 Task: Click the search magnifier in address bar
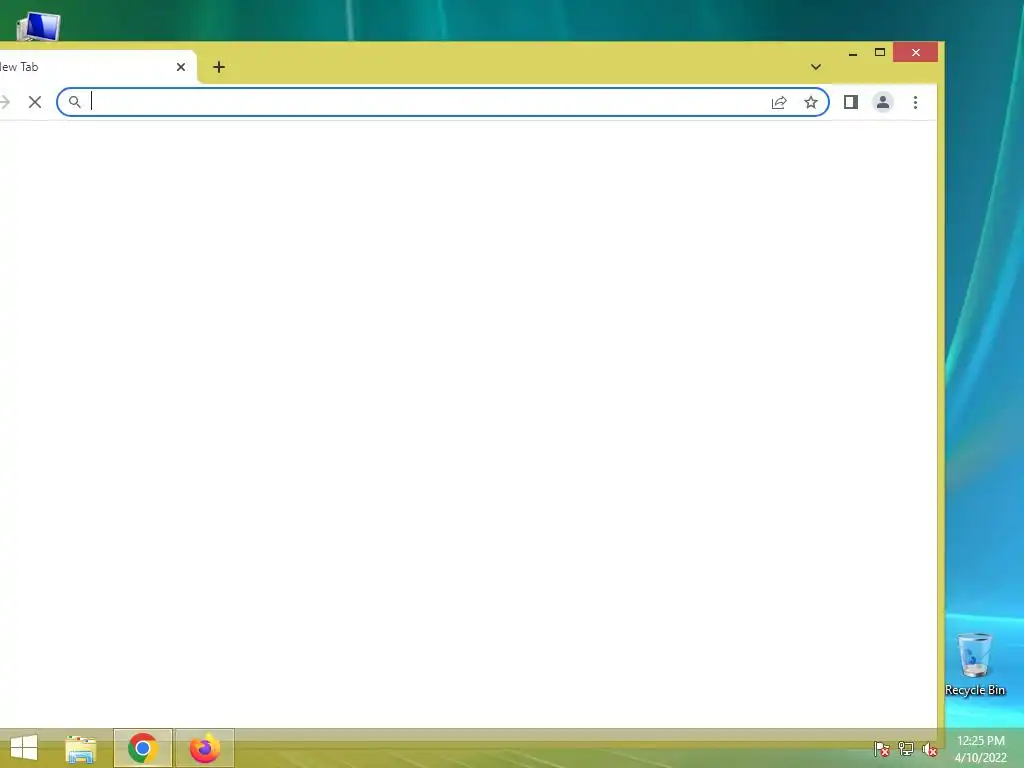pyautogui.click(x=75, y=102)
